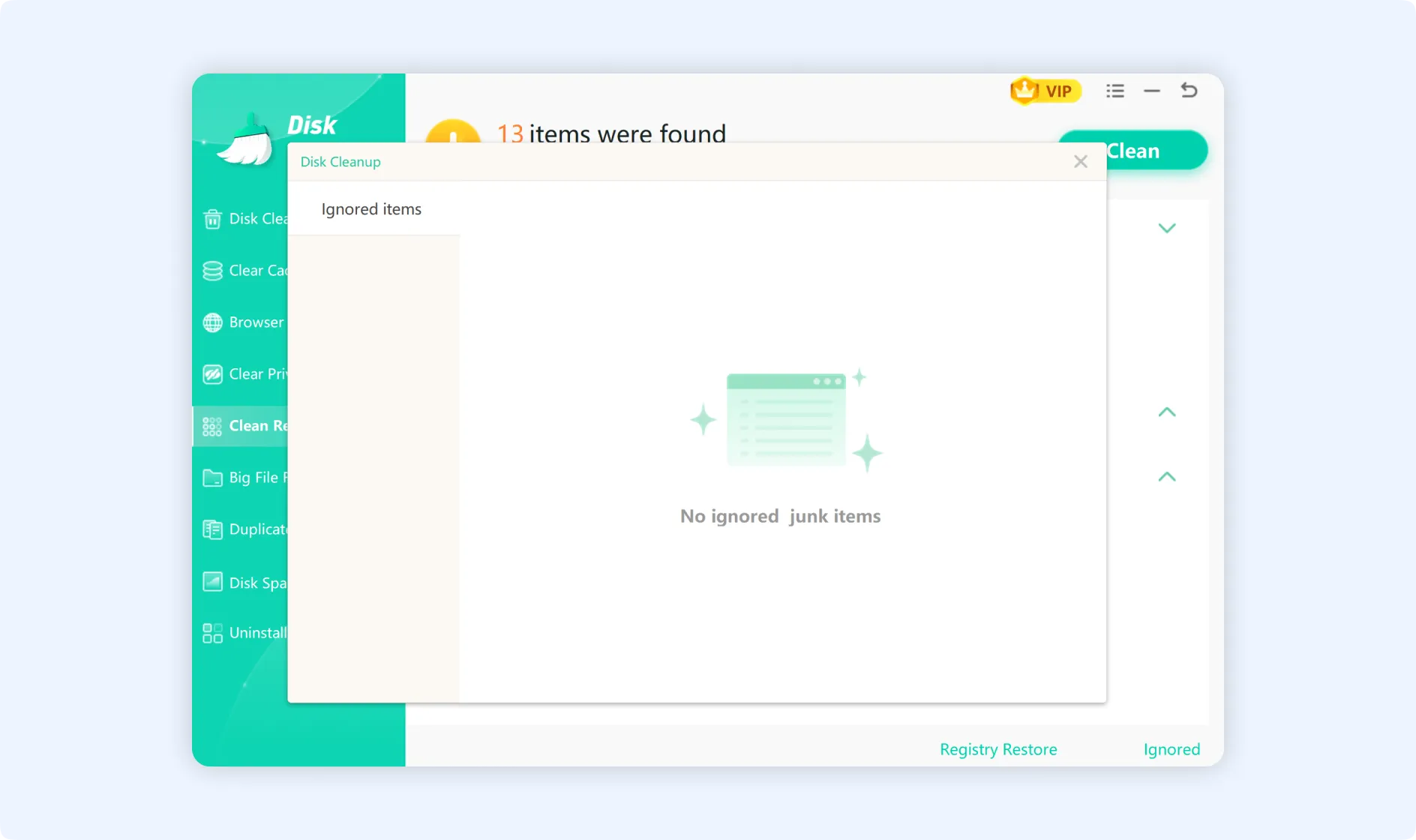1416x840 pixels.
Task: Open Big File finder folder icon
Action: pyautogui.click(x=212, y=478)
